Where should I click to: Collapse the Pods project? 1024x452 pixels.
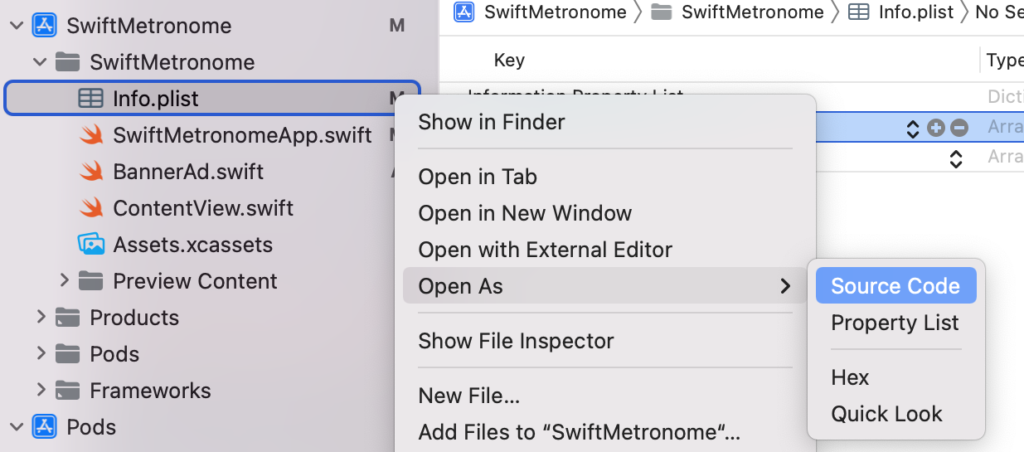18,428
